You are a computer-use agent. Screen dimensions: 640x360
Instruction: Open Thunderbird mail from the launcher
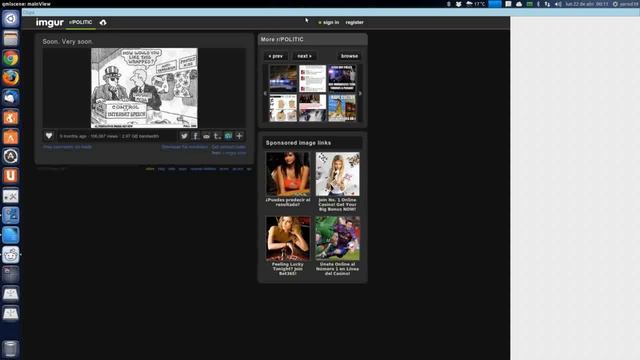pyautogui.click(x=11, y=97)
